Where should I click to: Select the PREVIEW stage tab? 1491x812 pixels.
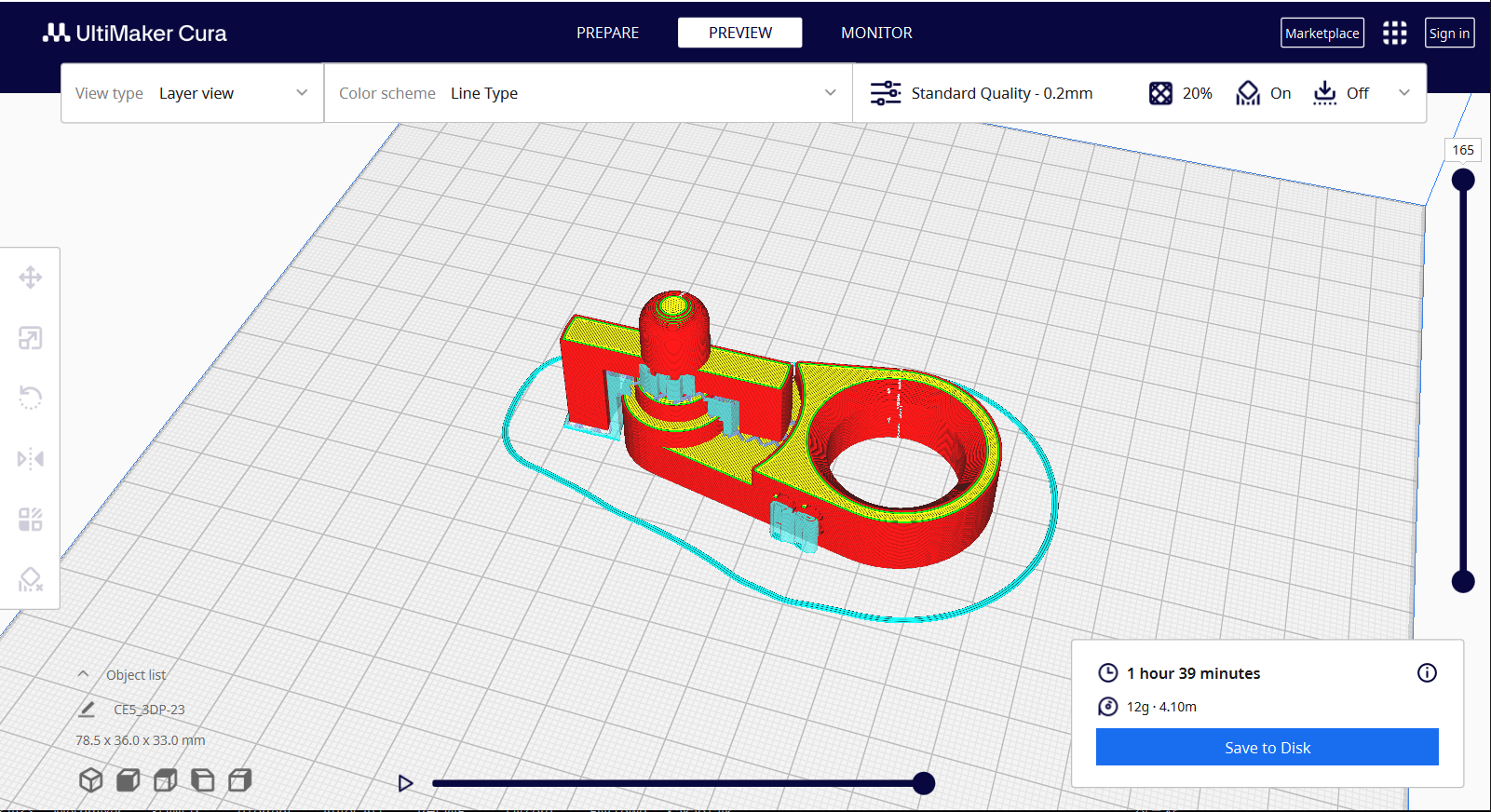[740, 33]
